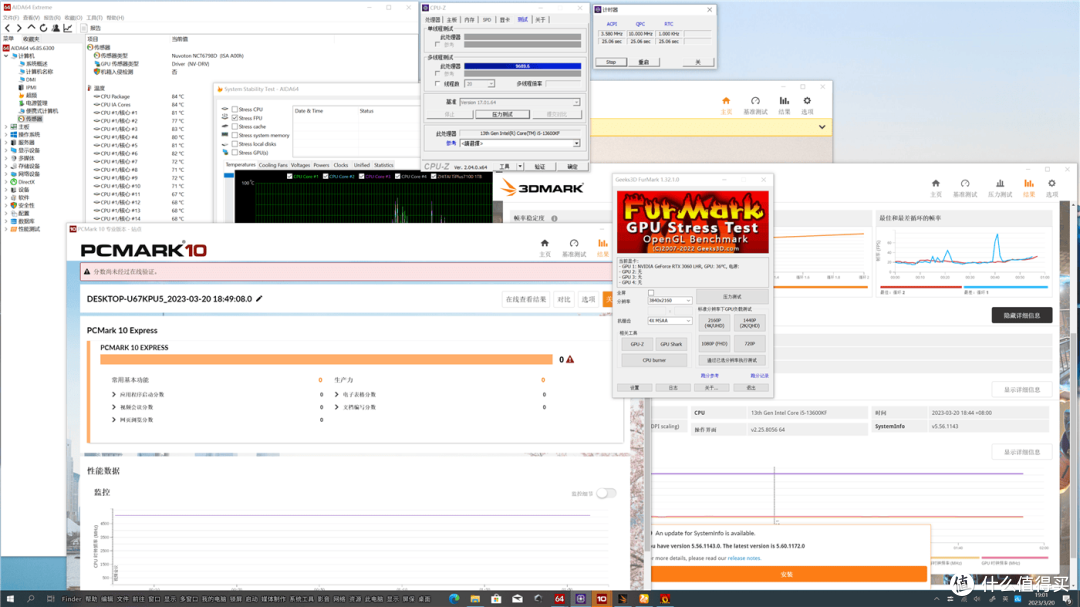Switch to the Cooling Fans tab
Image resolution: width=1080 pixels, height=607 pixels.
point(273,165)
